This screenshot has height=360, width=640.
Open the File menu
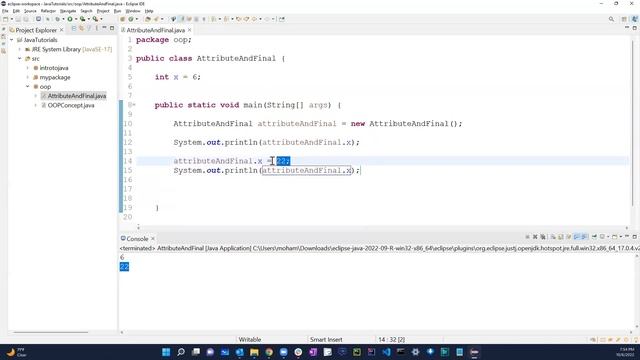point(5,11)
